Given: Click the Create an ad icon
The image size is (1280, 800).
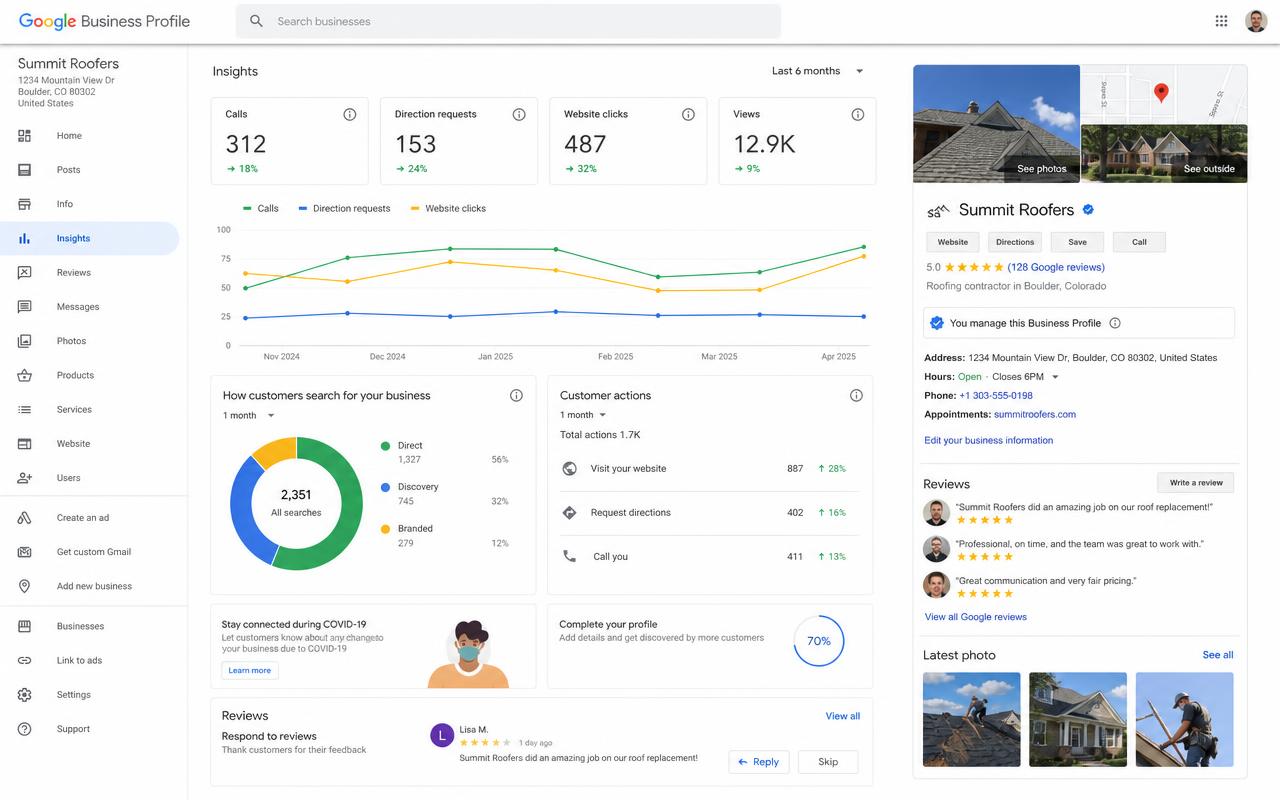Looking at the screenshot, I should click(24, 518).
